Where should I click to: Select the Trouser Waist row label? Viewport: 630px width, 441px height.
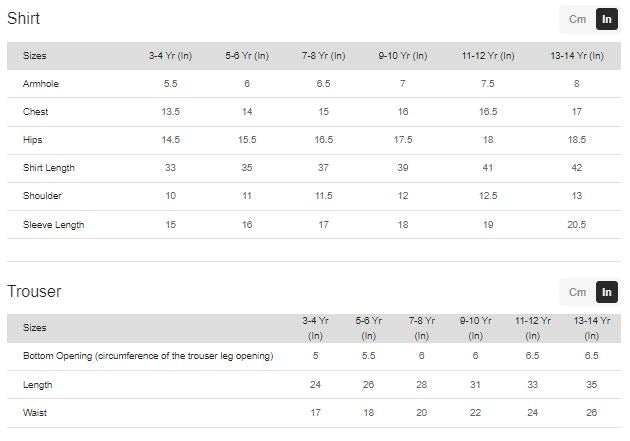[35, 412]
